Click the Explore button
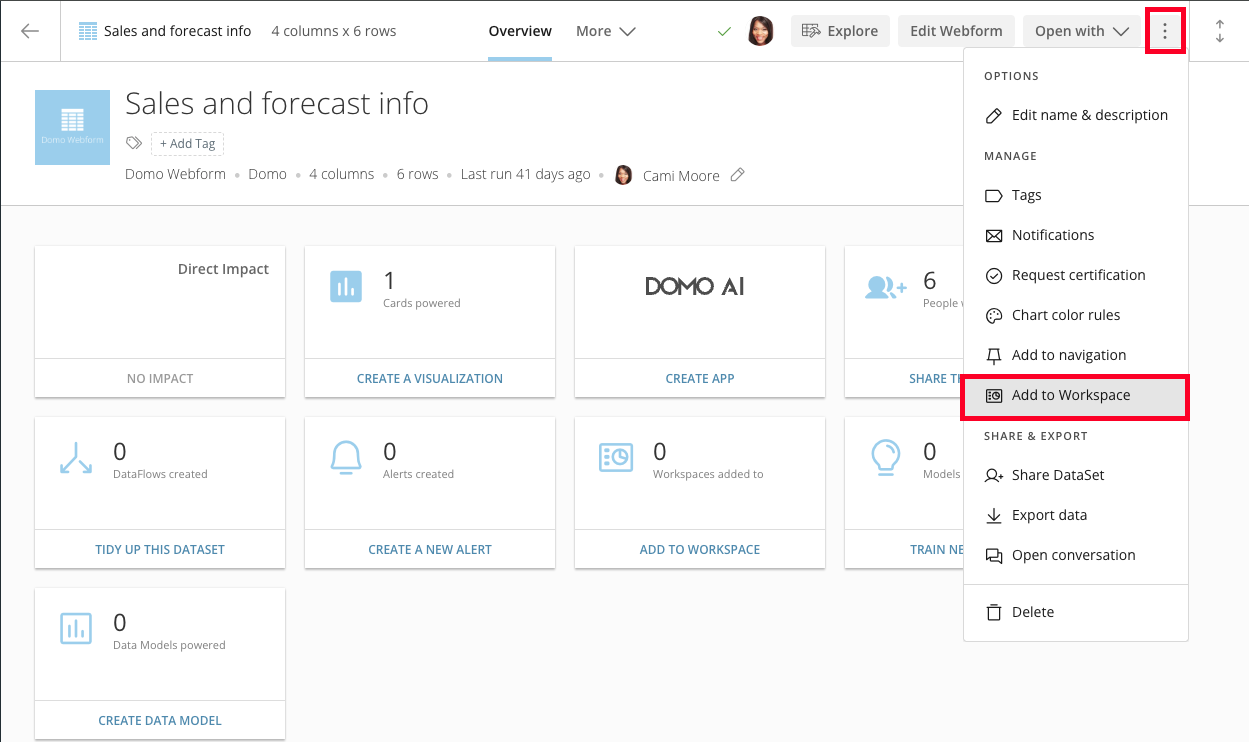This screenshot has height=742, width=1249. 840,31
